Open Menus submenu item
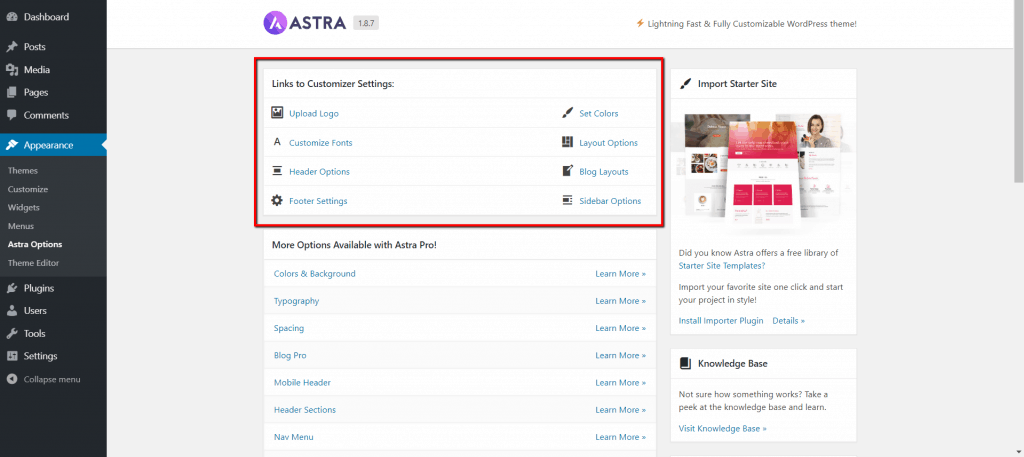This screenshot has height=457, width=1024. tap(21, 226)
